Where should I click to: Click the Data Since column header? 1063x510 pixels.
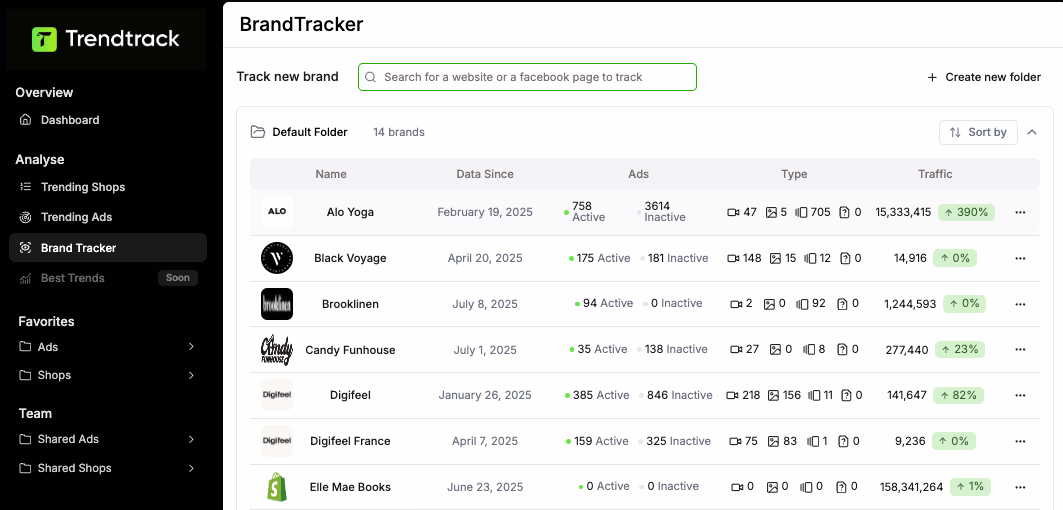(485, 174)
